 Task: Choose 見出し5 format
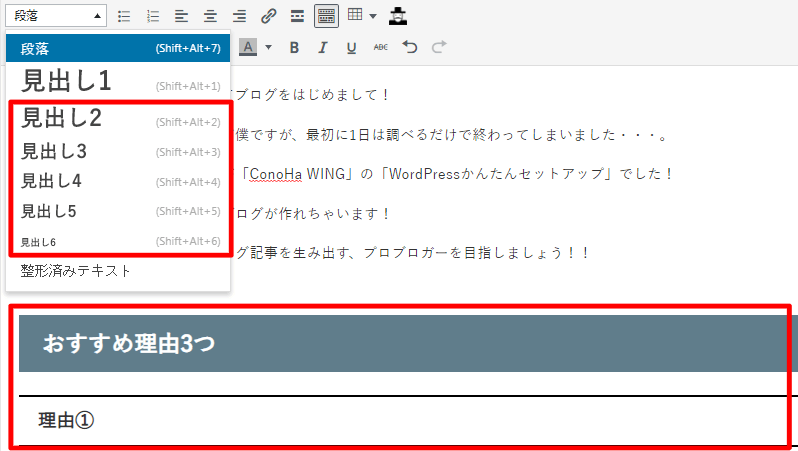(x=118, y=211)
